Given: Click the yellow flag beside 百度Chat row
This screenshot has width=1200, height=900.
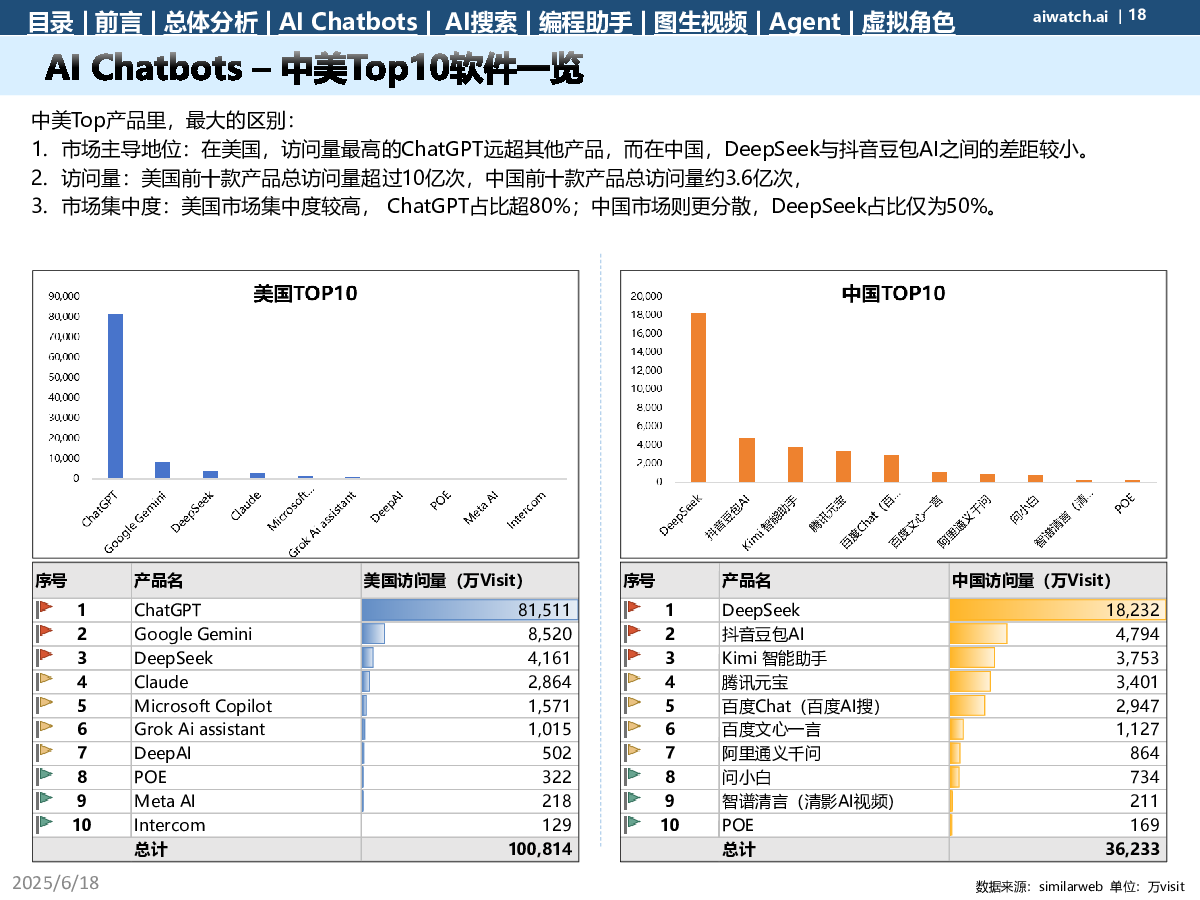Looking at the screenshot, I should click(632, 705).
